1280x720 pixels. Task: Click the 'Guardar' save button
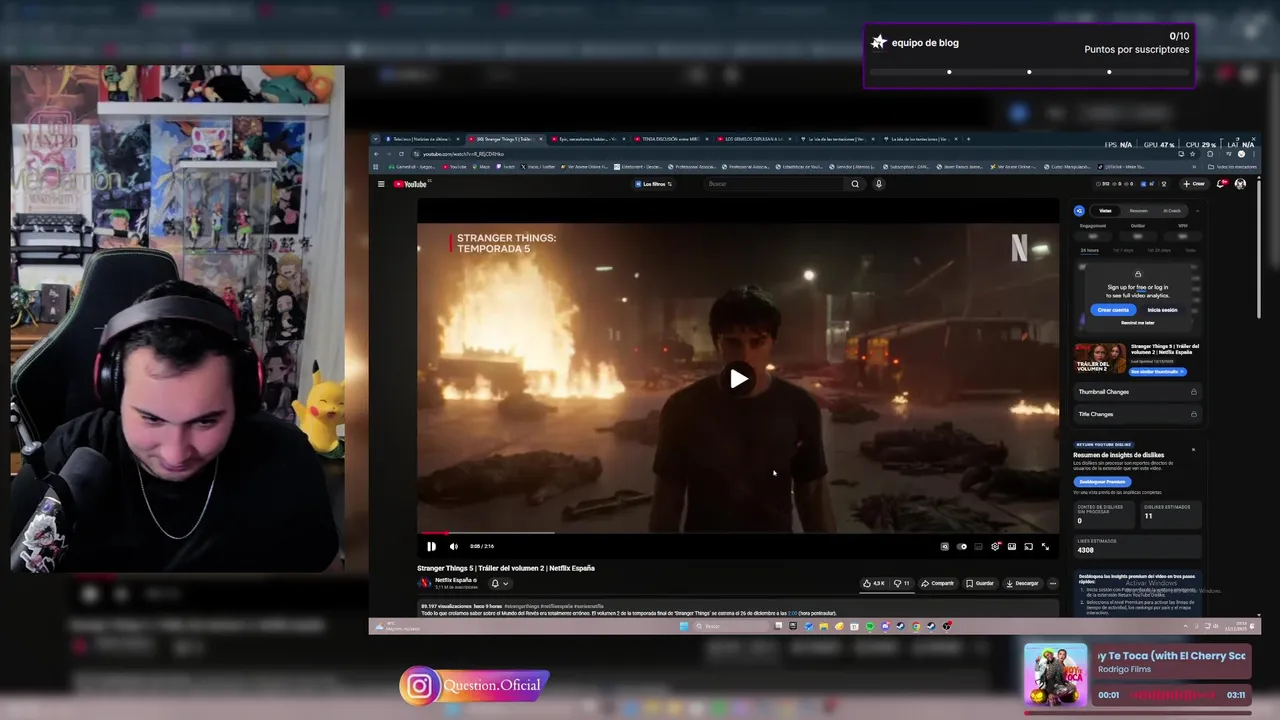click(x=980, y=583)
